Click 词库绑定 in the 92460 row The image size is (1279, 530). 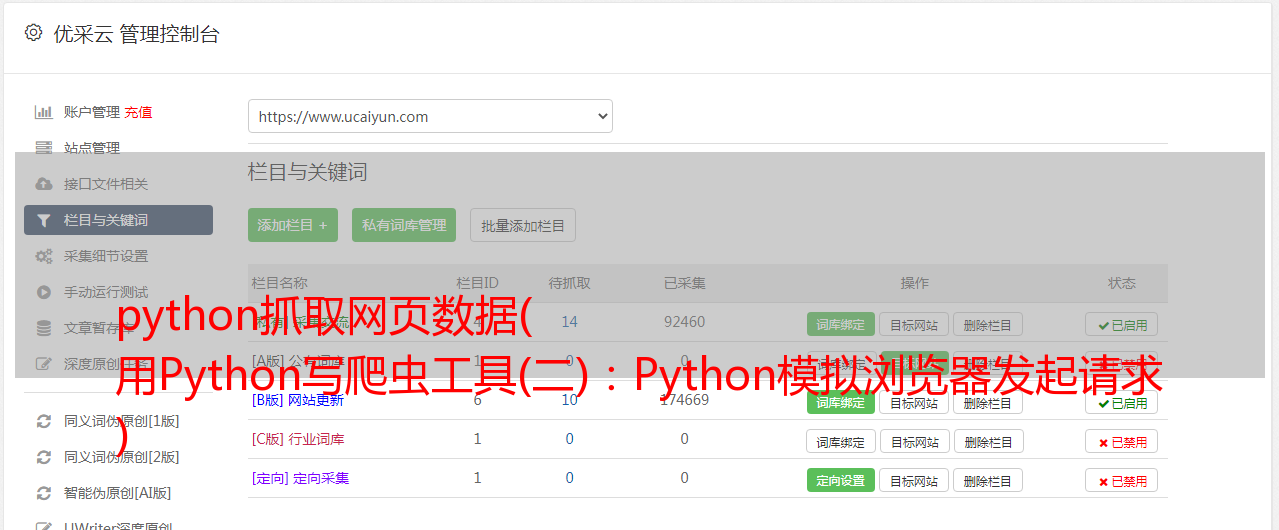(x=841, y=324)
